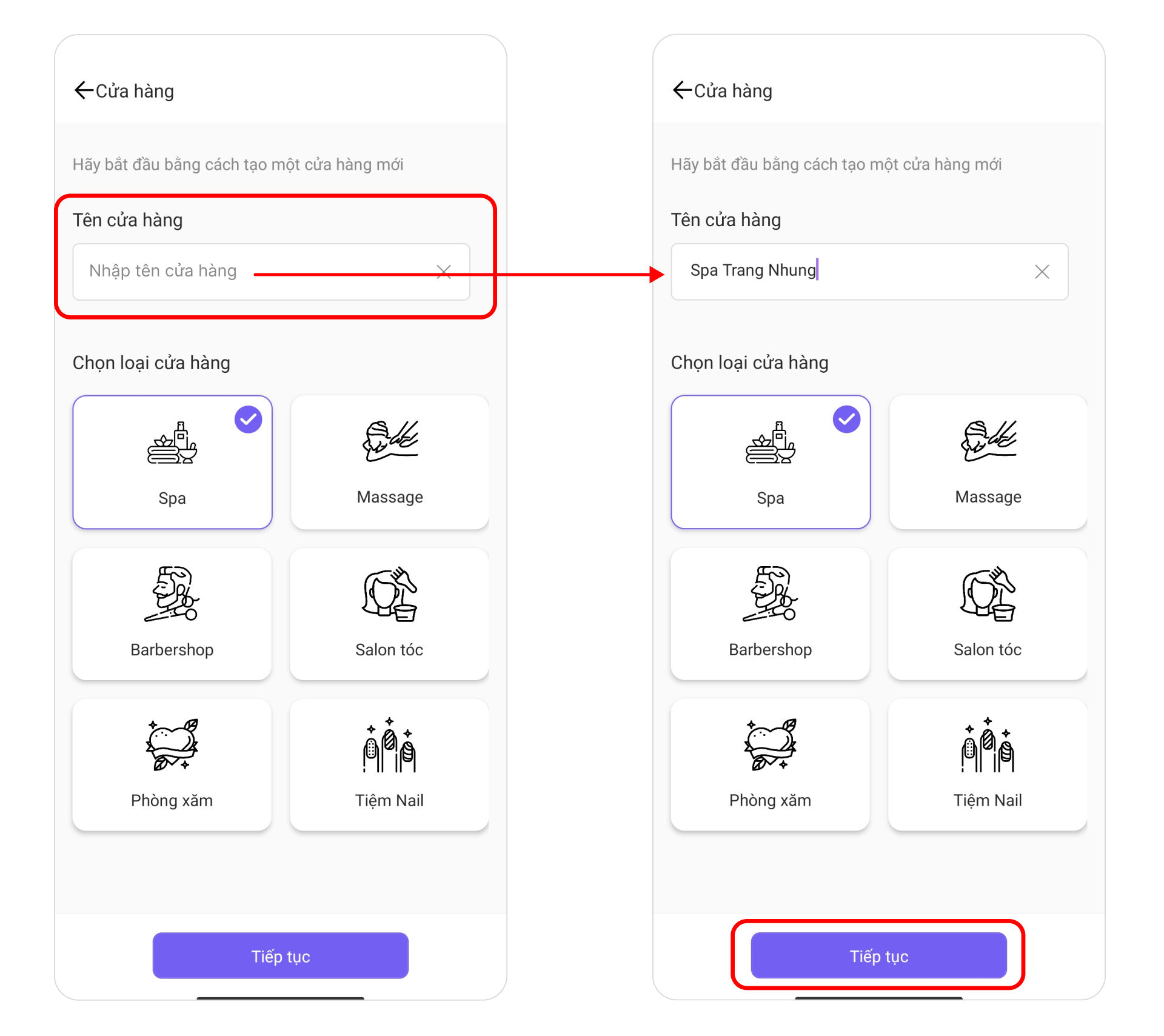Image resolution: width=1164 pixels, height=1036 pixels.
Task: Clear the empty store name field with X
Action: tap(444, 272)
